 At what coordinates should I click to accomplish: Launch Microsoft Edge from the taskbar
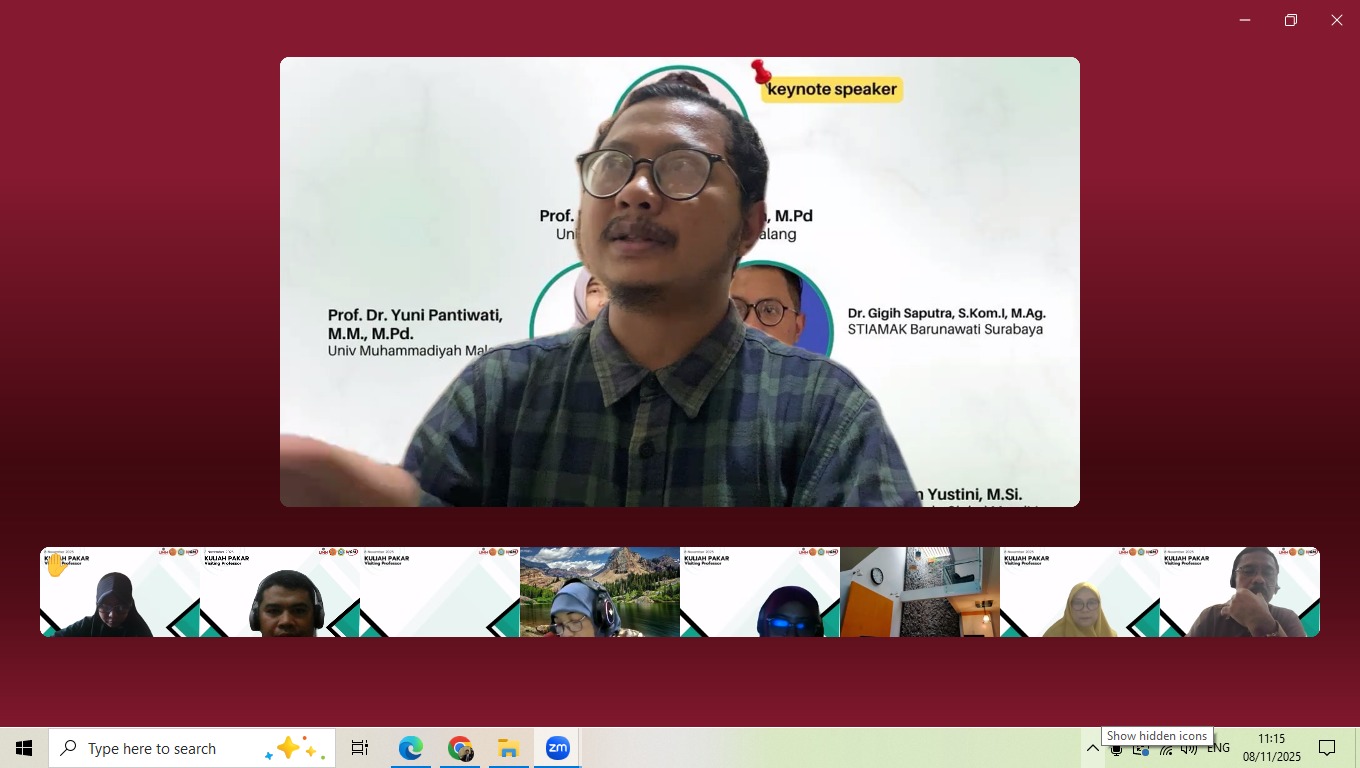tap(410, 748)
